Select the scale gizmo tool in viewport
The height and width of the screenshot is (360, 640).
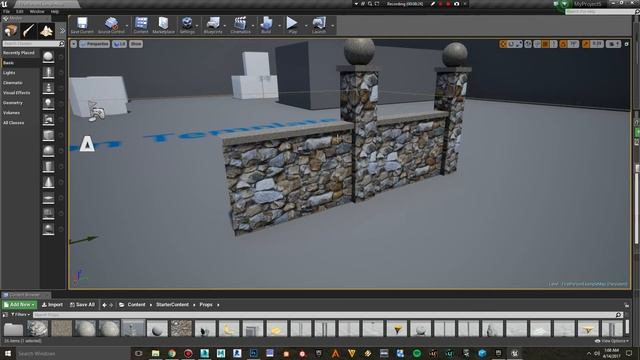point(518,44)
